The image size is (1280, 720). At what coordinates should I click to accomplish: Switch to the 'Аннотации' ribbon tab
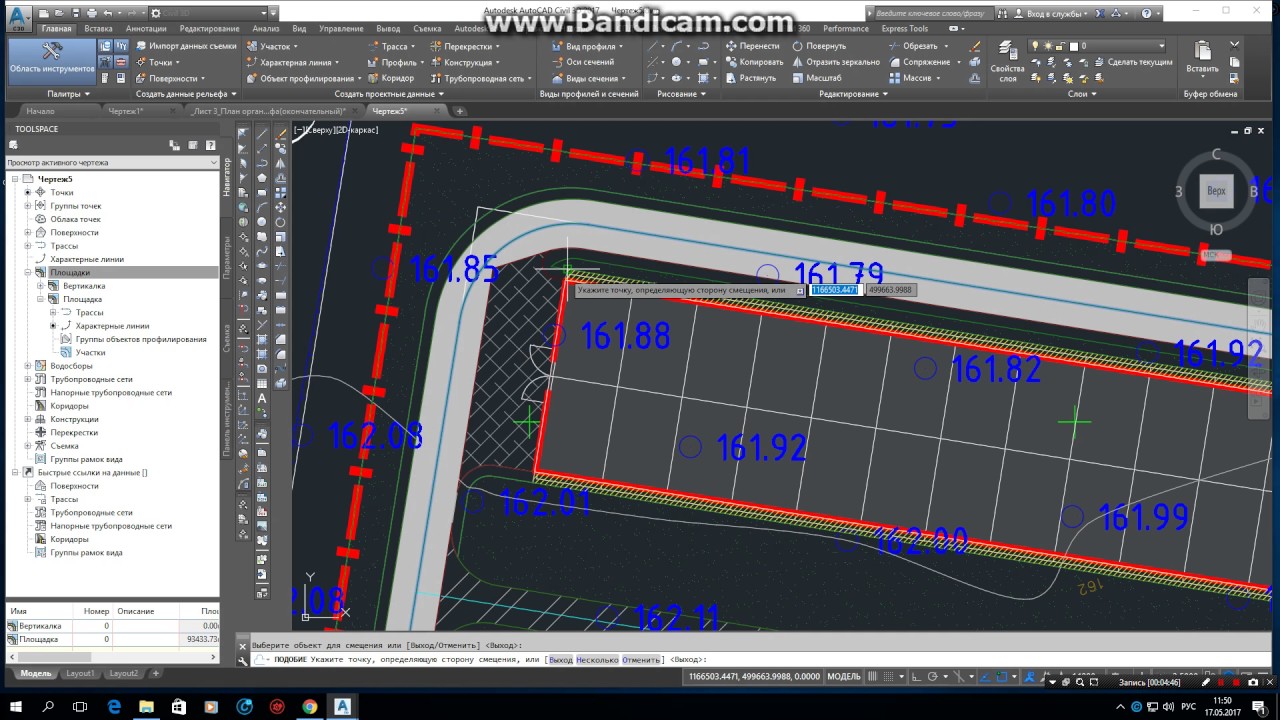(146, 29)
